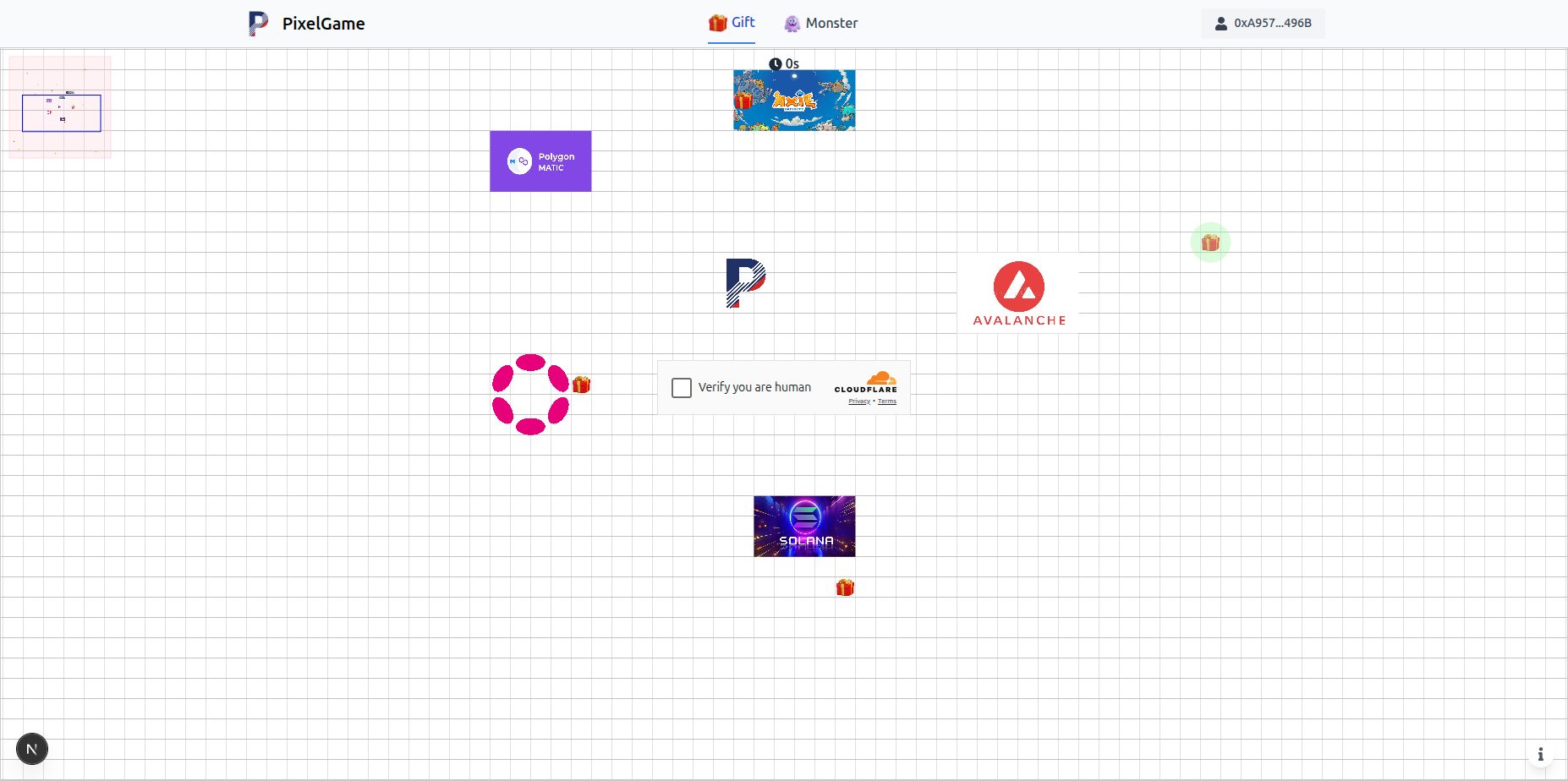Image resolution: width=1568 pixels, height=781 pixels.
Task: Collect the gift box beside Polkadot logo
Action: (x=581, y=385)
